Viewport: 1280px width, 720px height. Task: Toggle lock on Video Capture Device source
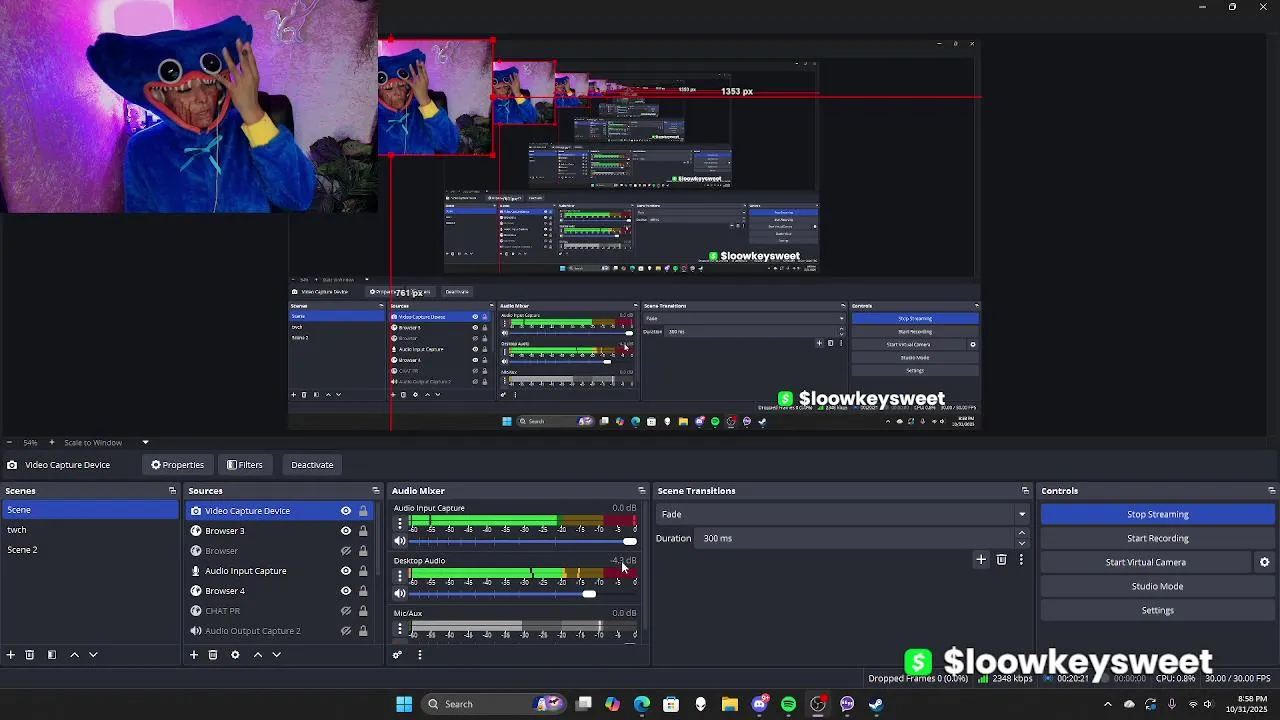point(363,511)
